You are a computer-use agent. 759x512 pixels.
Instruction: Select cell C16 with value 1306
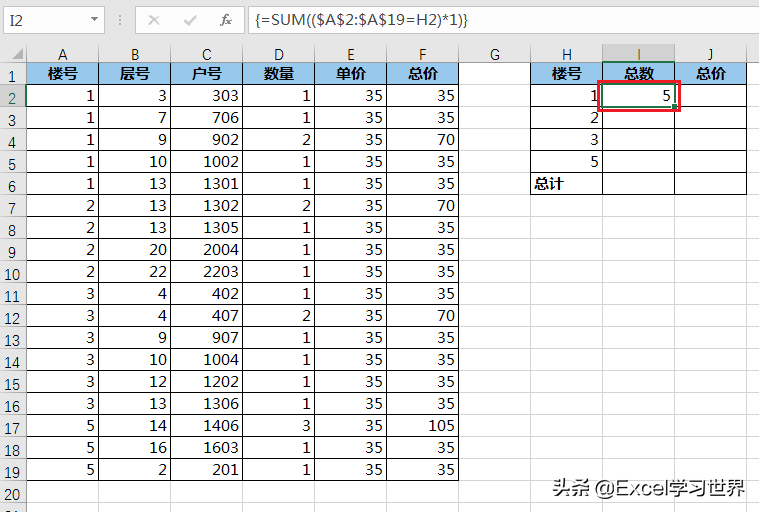click(207, 404)
